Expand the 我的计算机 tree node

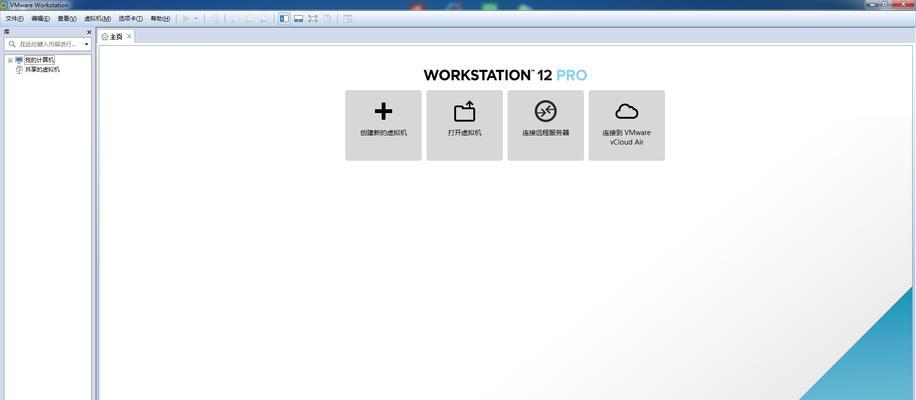pyautogui.click(x=10, y=60)
